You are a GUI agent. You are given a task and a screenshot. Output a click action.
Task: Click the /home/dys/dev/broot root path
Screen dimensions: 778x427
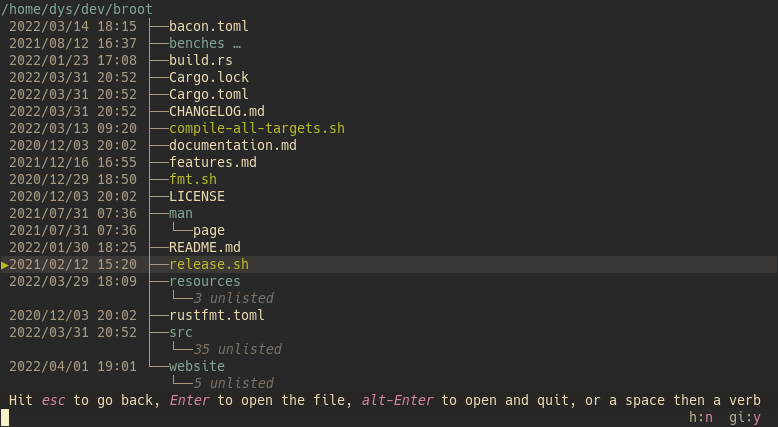coord(77,9)
